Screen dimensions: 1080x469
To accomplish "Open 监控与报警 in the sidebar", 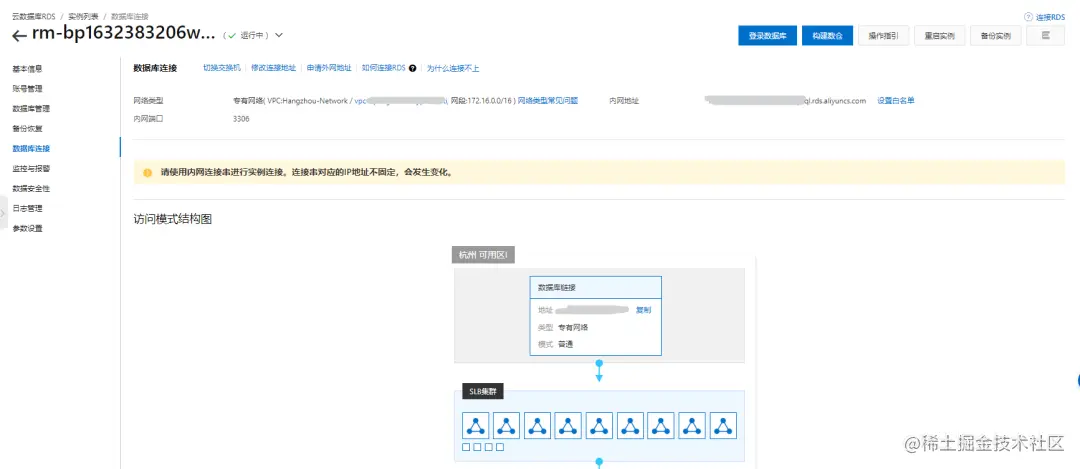I will tap(31, 168).
